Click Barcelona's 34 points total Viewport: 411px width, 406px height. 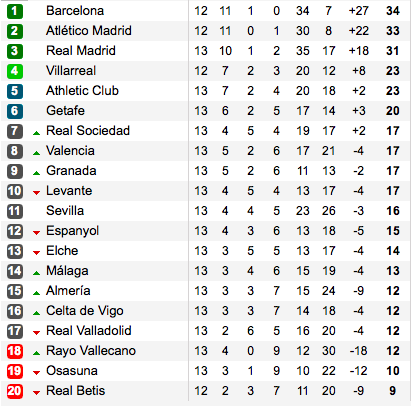tap(393, 11)
